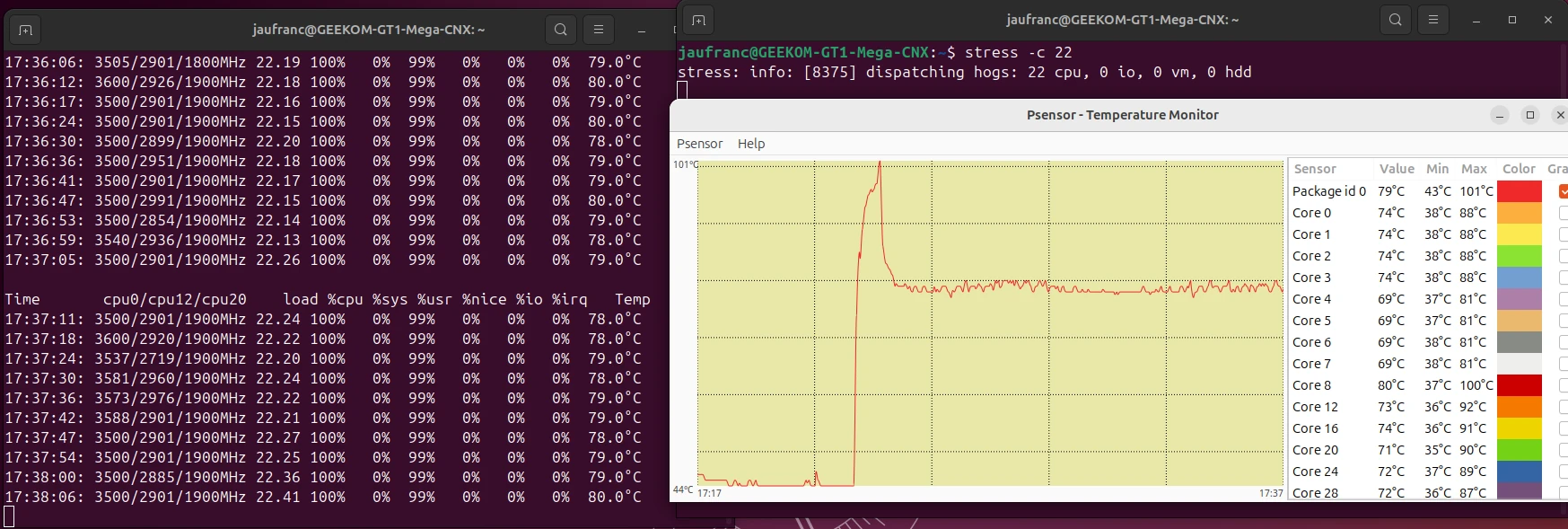1568x529 pixels.
Task: Sort by Min column header
Action: pos(1437,169)
